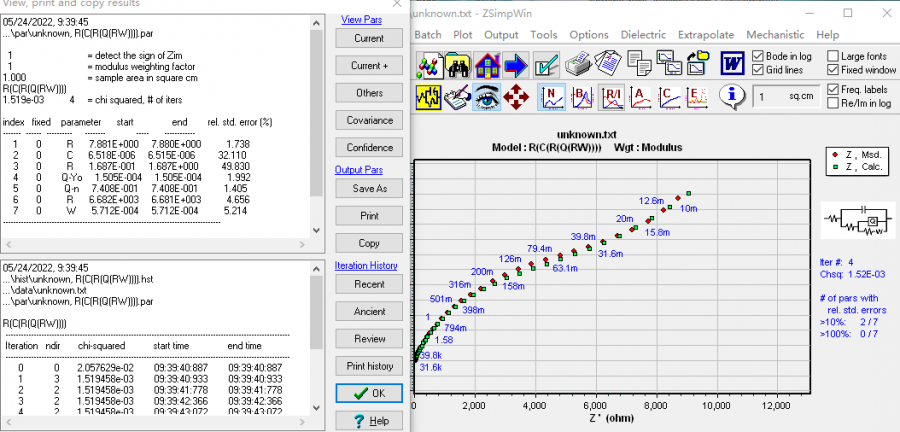Open the Extrapolate menu
Image resolution: width=900 pixels, height=432 pixels.
[703, 34]
